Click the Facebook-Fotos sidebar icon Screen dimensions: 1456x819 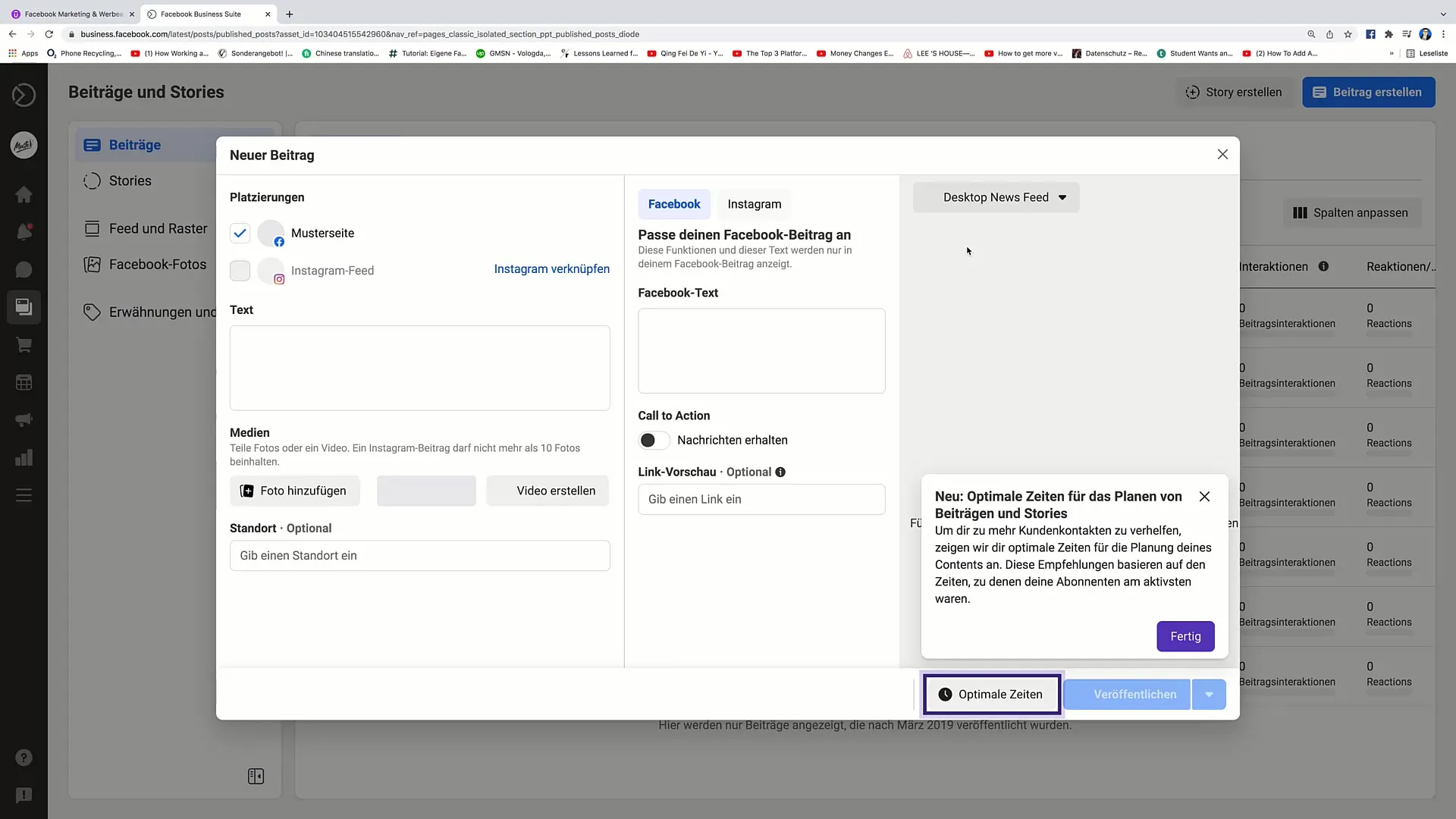point(91,264)
